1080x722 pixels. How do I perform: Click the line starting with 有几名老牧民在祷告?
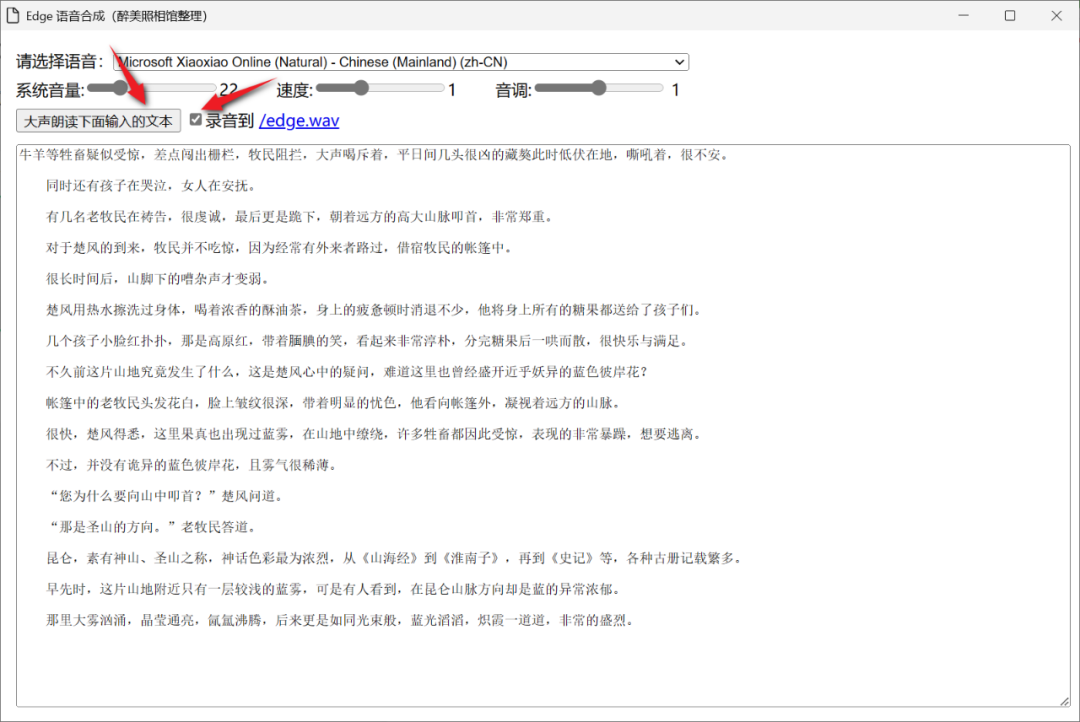click(x=299, y=217)
